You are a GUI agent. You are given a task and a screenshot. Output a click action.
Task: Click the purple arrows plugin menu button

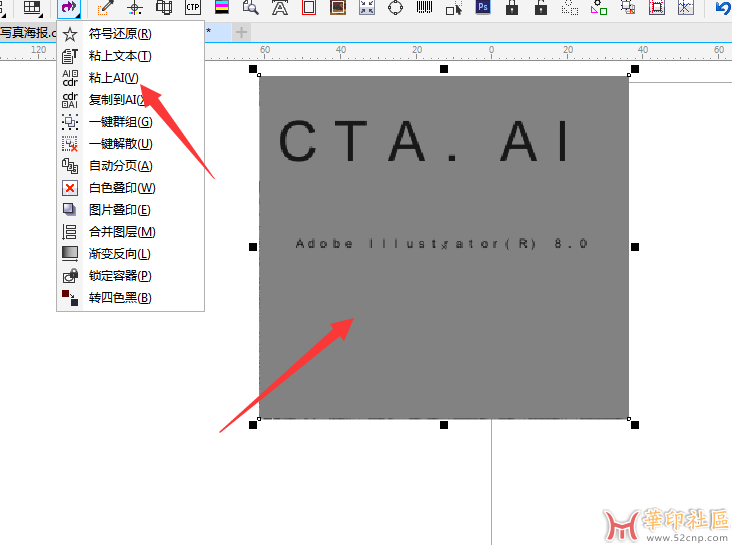click(69, 7)
